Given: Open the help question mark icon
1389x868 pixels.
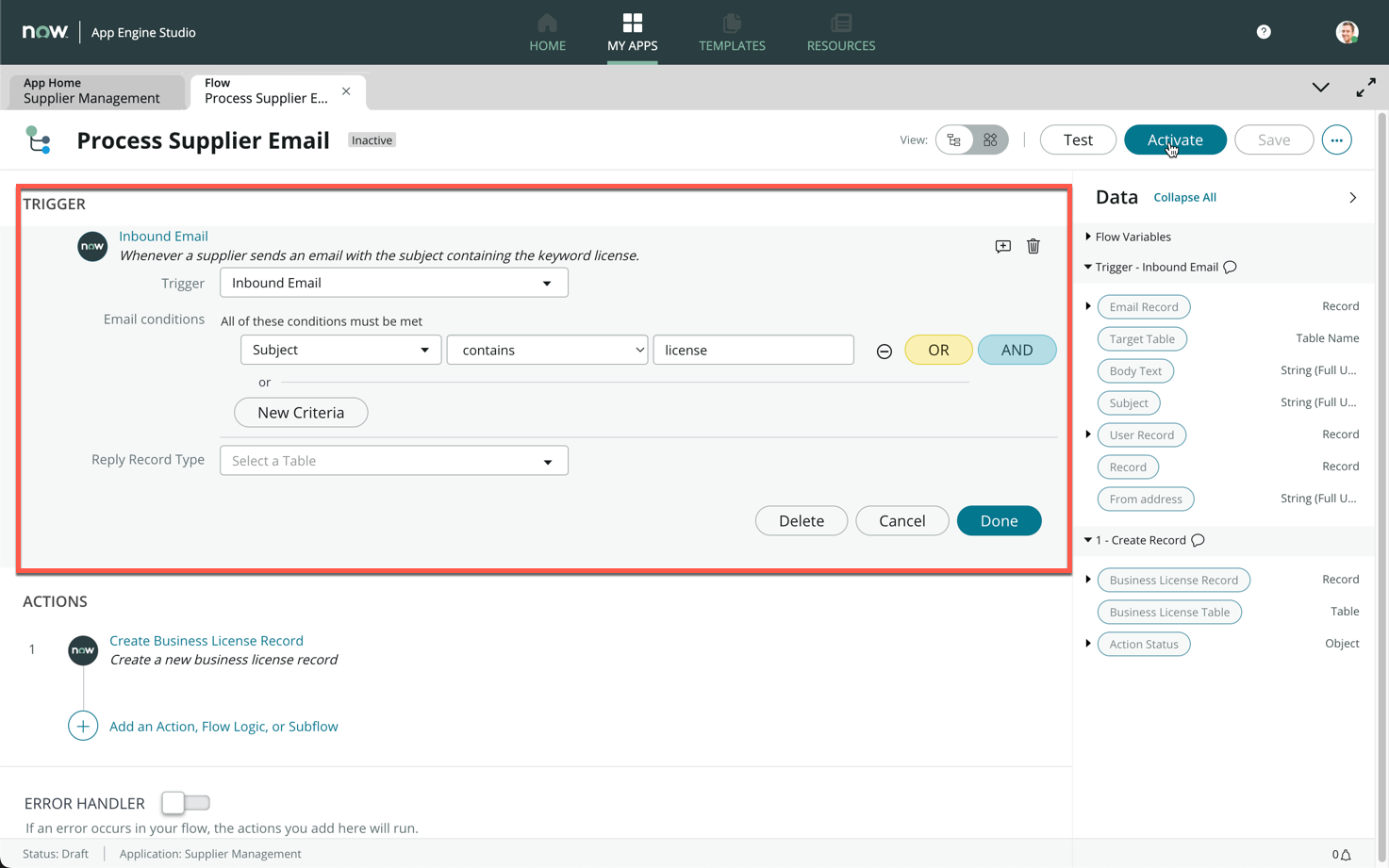Looking at the screenshot, I should click(1264, 32).
